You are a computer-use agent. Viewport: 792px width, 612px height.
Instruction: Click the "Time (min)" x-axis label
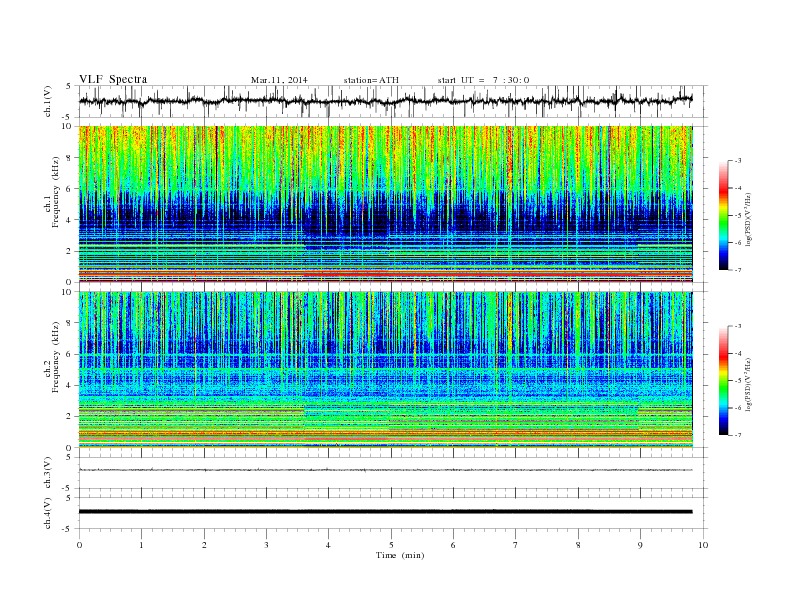(x=400, y=555)
